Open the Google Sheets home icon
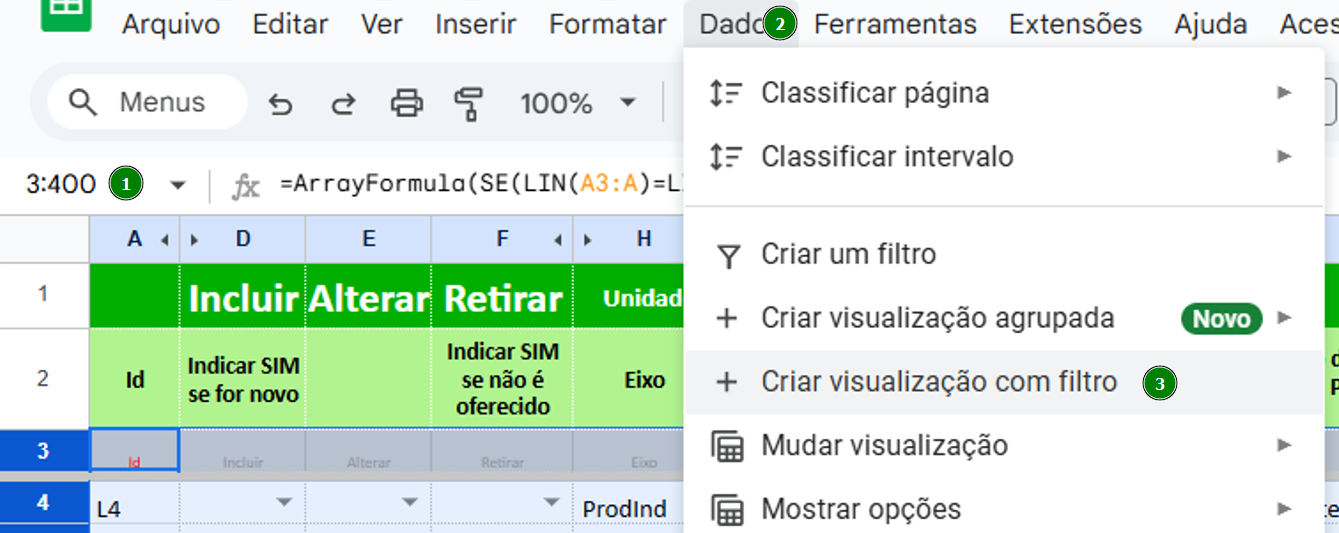This screenshot has height=533, width=1339. (x=66, y=12)
